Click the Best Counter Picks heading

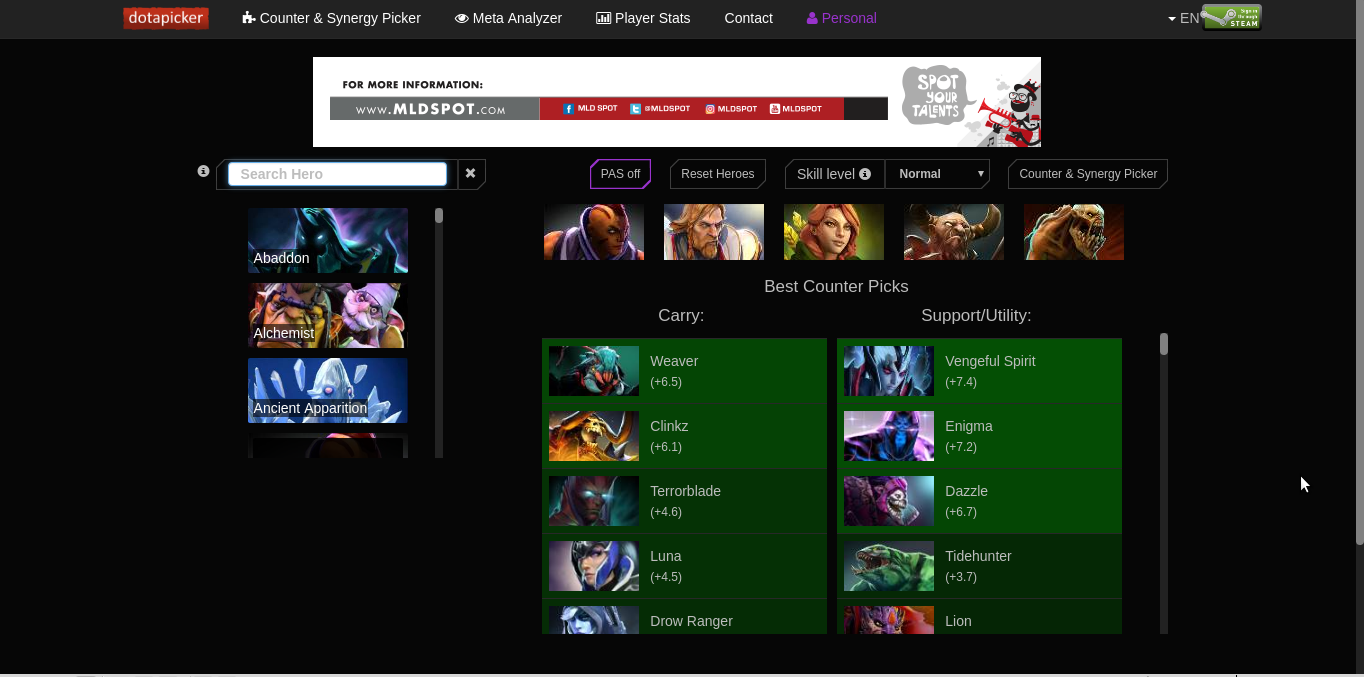pos(836,286)
